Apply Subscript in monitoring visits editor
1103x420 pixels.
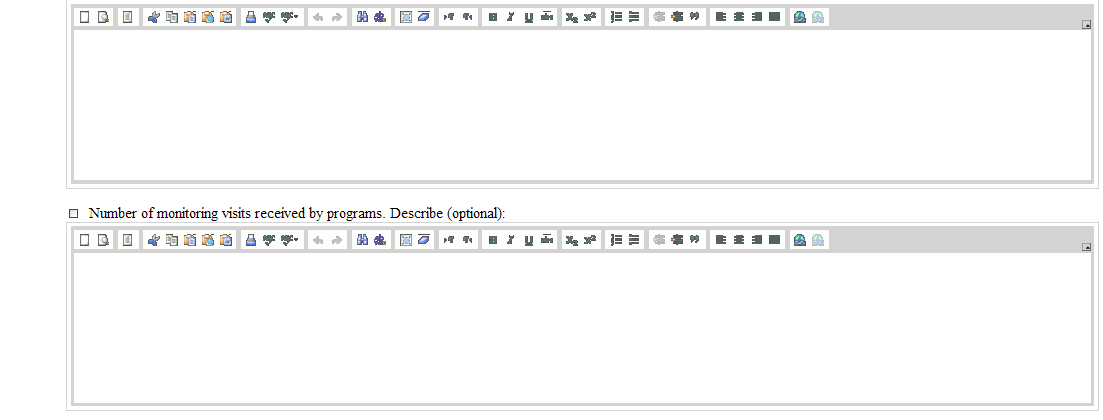571,240
